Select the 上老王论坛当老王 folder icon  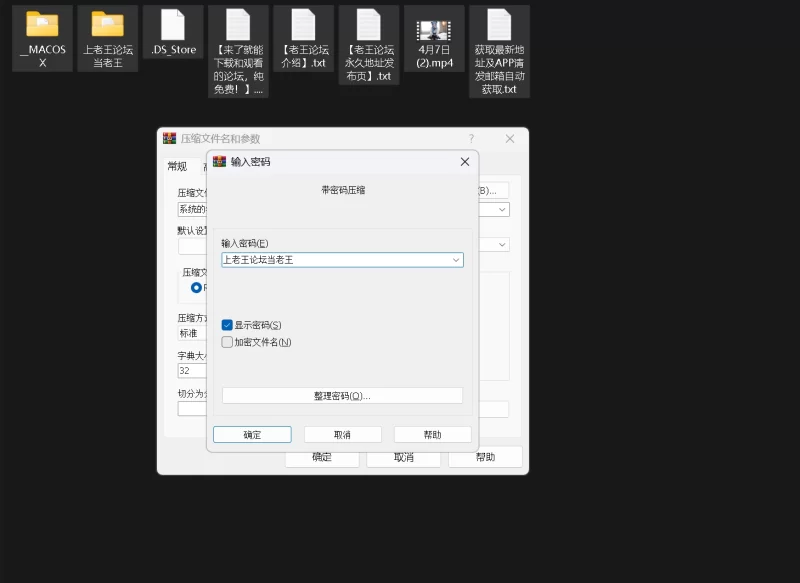tap(107, 24)
